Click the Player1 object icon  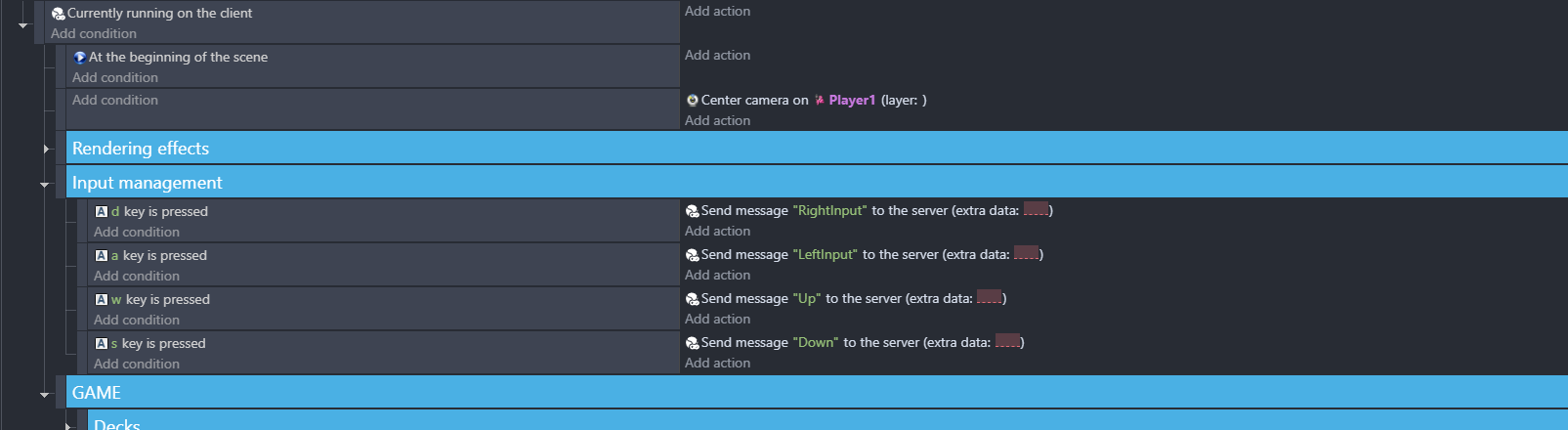[820, 100]
